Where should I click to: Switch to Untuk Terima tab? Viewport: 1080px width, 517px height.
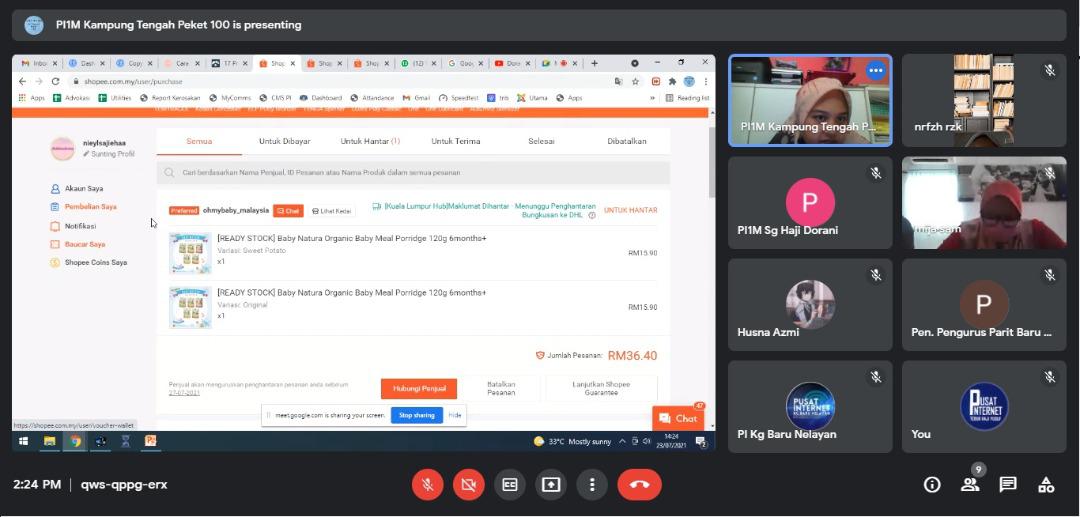455,141
